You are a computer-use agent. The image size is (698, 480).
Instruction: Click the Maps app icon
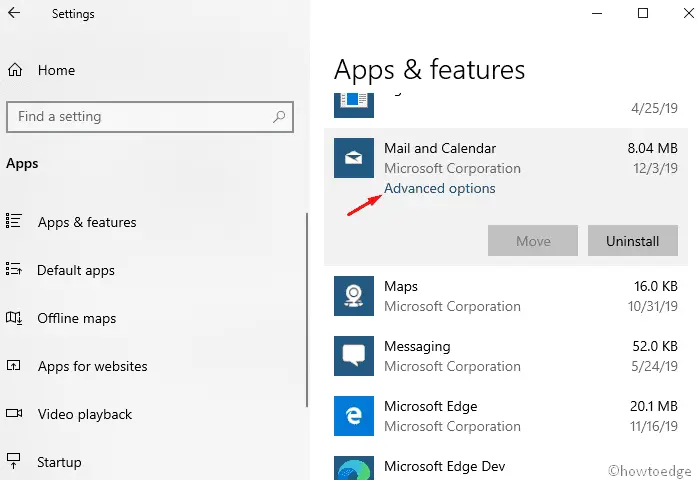tap(354, 296)
